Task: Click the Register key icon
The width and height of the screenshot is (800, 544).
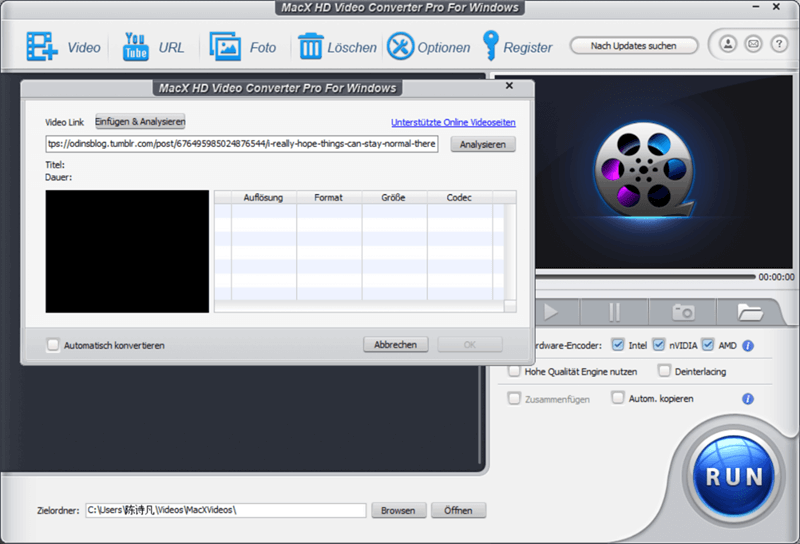Action: [x=490, y=46]
